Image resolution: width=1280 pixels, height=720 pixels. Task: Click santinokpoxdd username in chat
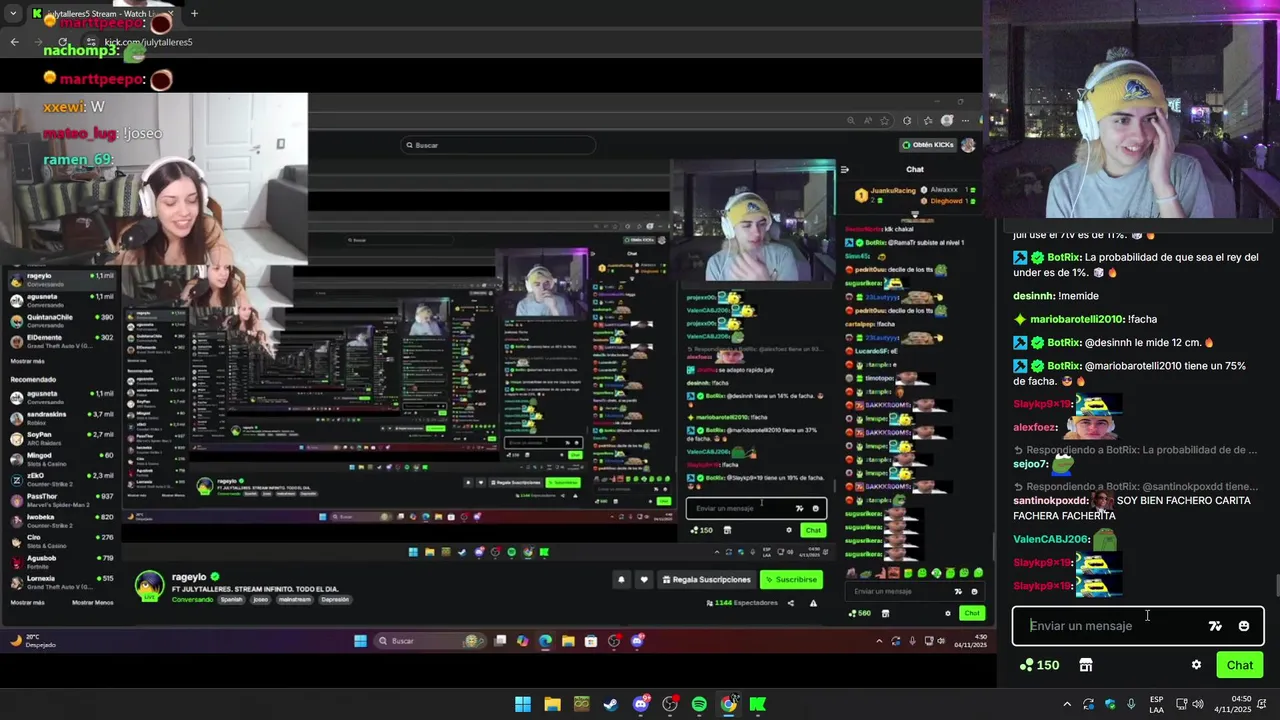pyautogui.click(x=1050, y=501)
